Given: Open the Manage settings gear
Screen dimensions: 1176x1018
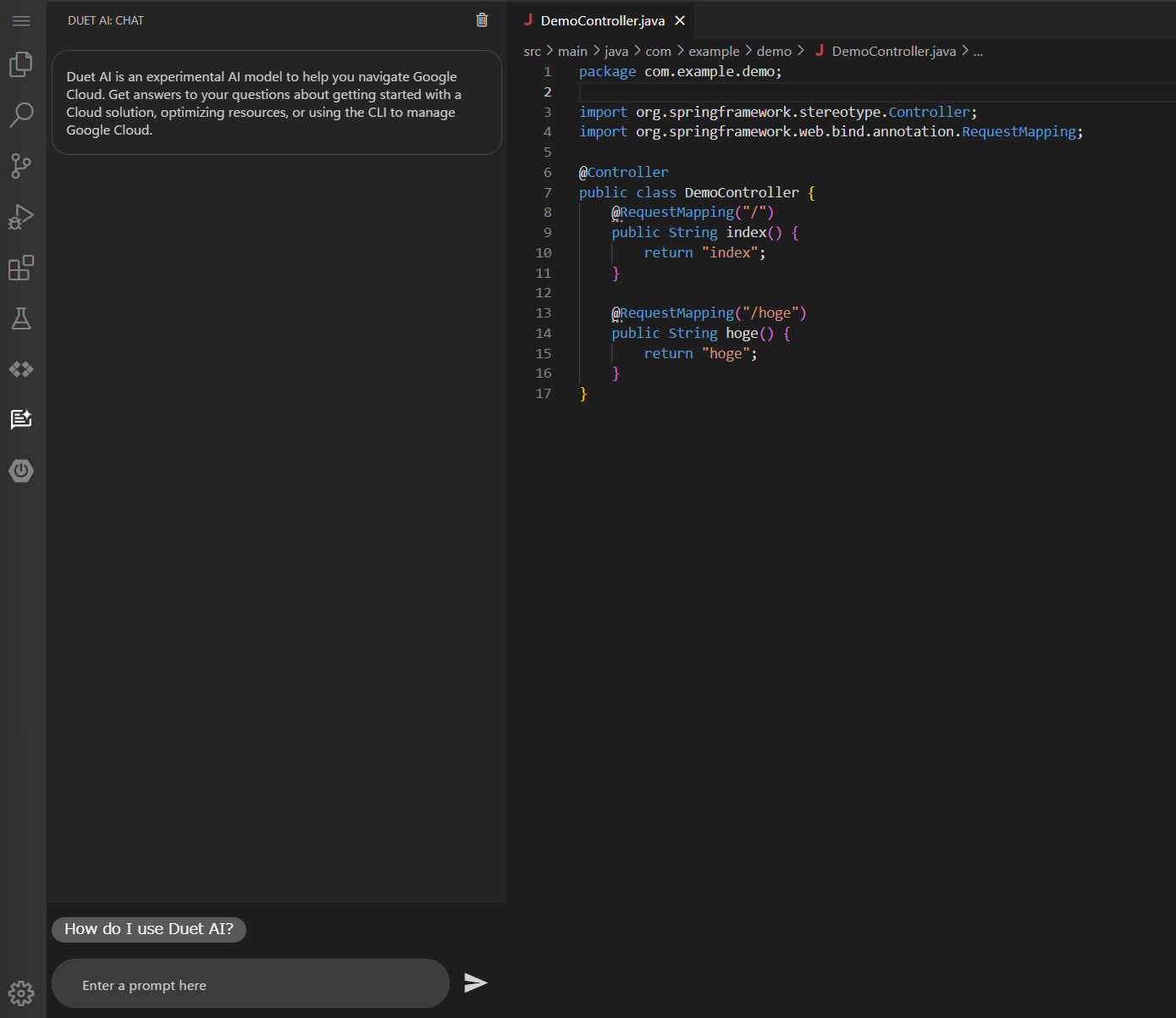Looking at the screenshot, I should (21, 993).
